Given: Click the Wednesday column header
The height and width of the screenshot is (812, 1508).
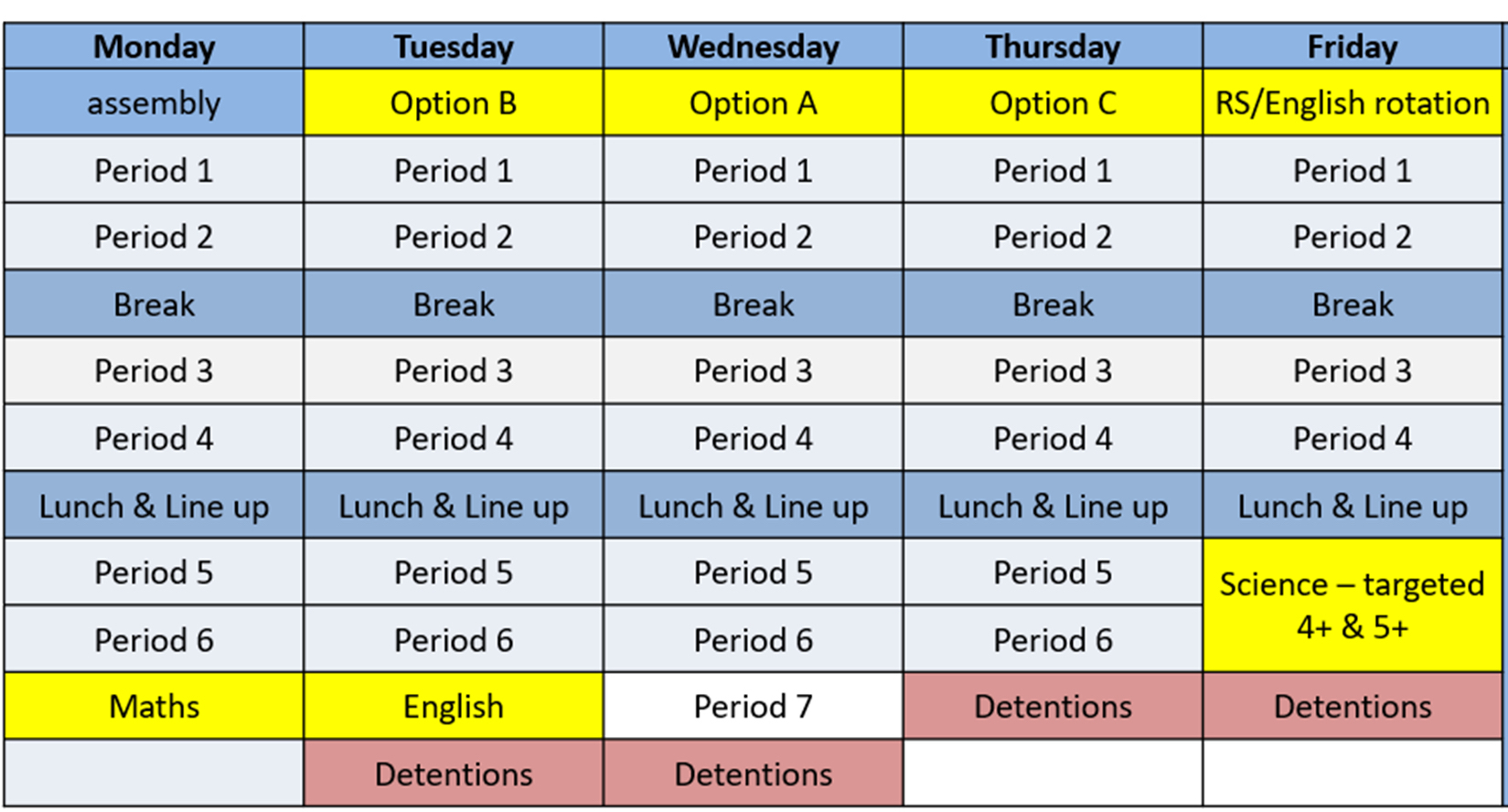Looking at the screenshot, I should (x=753, y=47).
